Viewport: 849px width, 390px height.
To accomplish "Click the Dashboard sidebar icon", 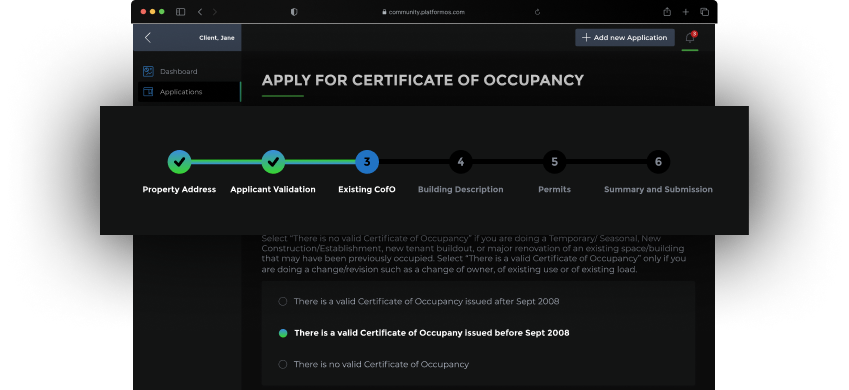I will pos(148,72).
